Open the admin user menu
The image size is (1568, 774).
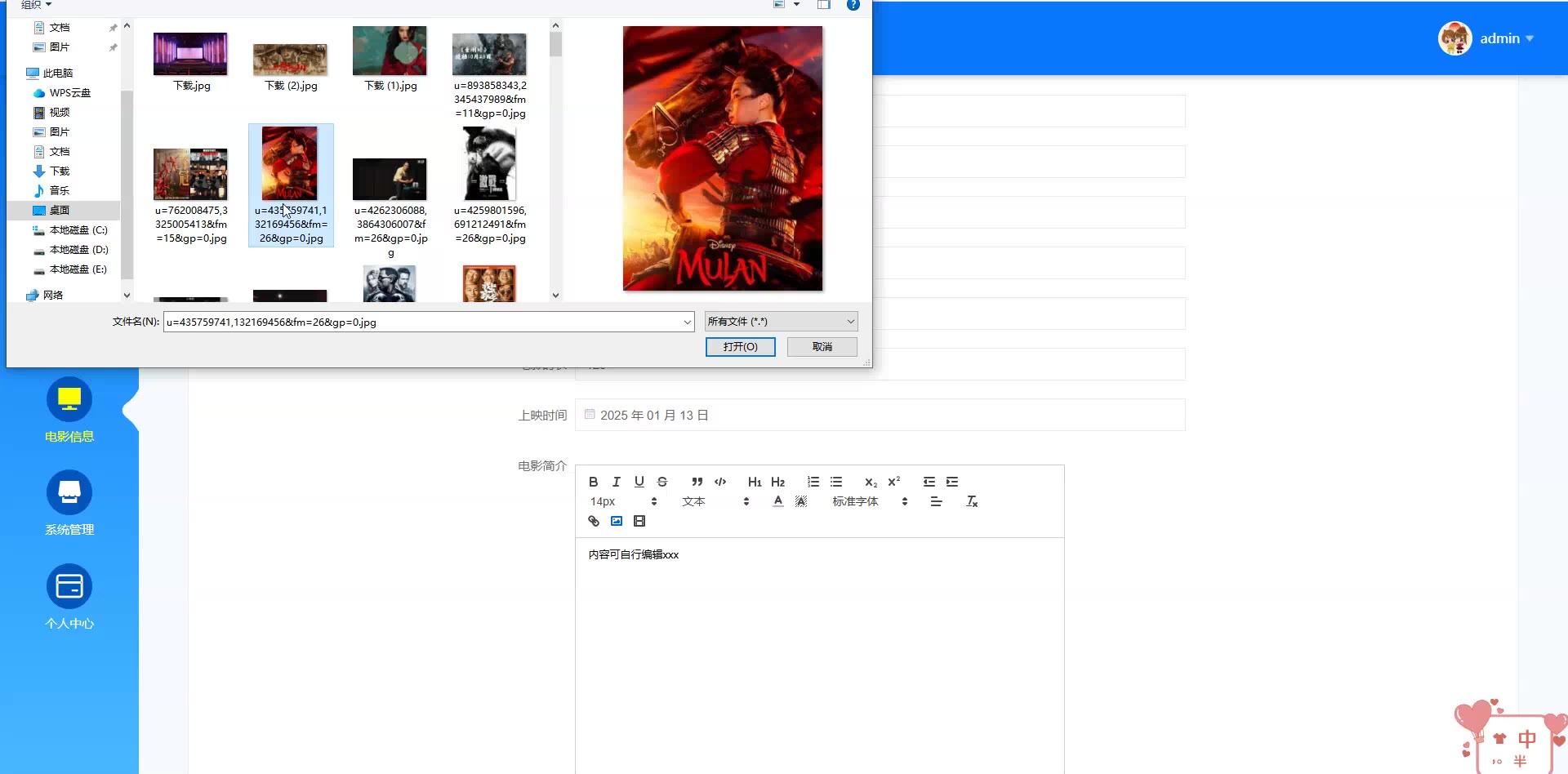[x=1507, y=38]
